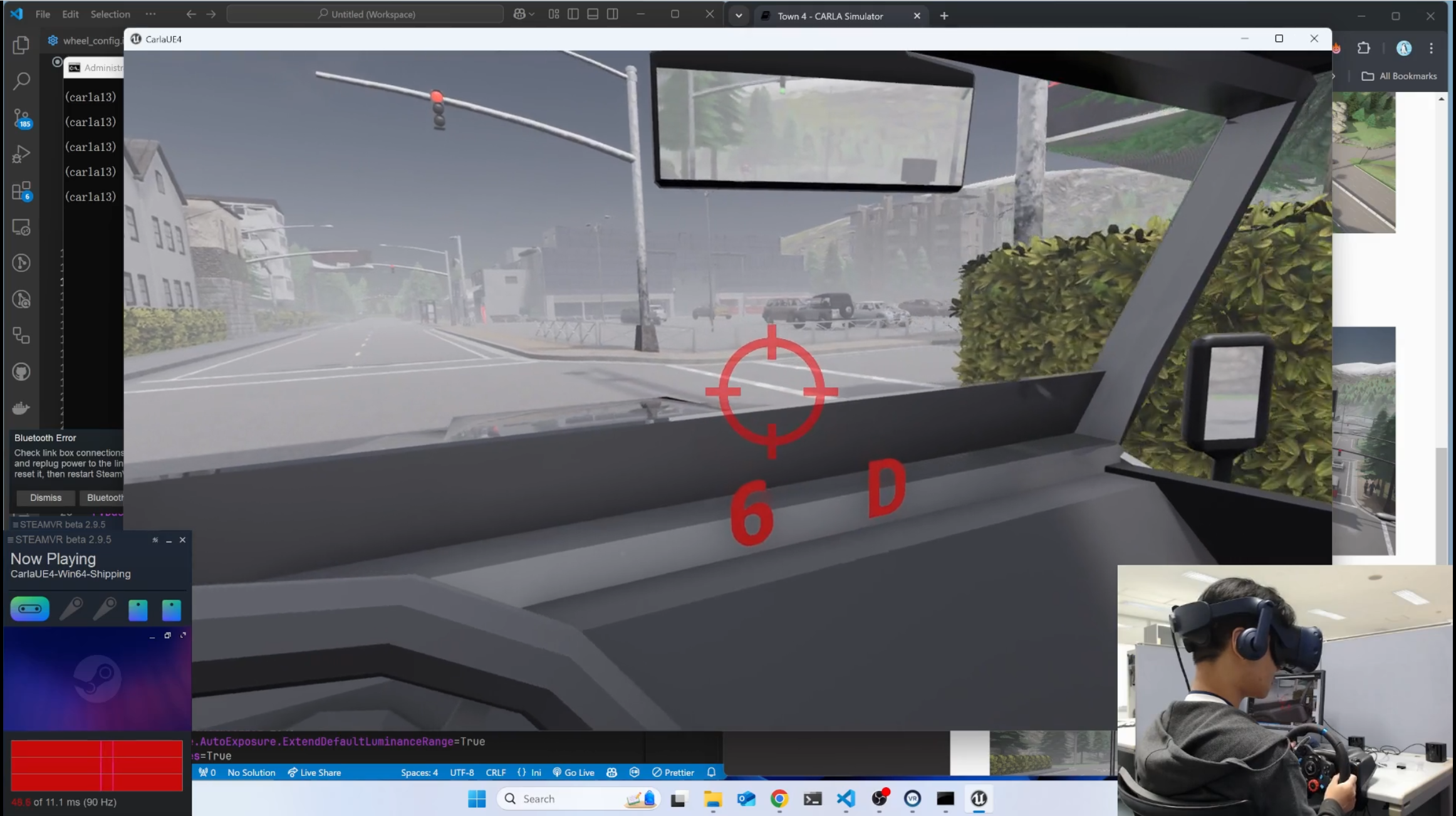
Task: Toggle the bottom panel layout button
Action: tap(593, 14)
